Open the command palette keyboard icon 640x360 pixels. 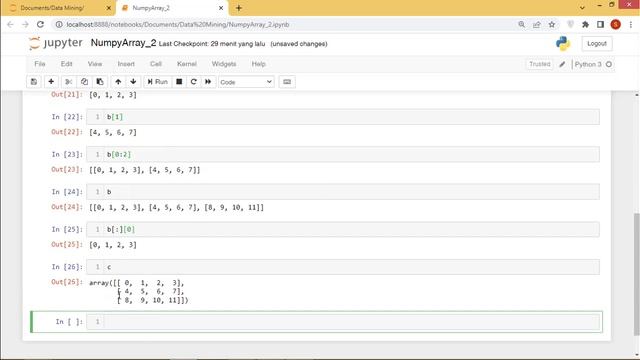287,82
